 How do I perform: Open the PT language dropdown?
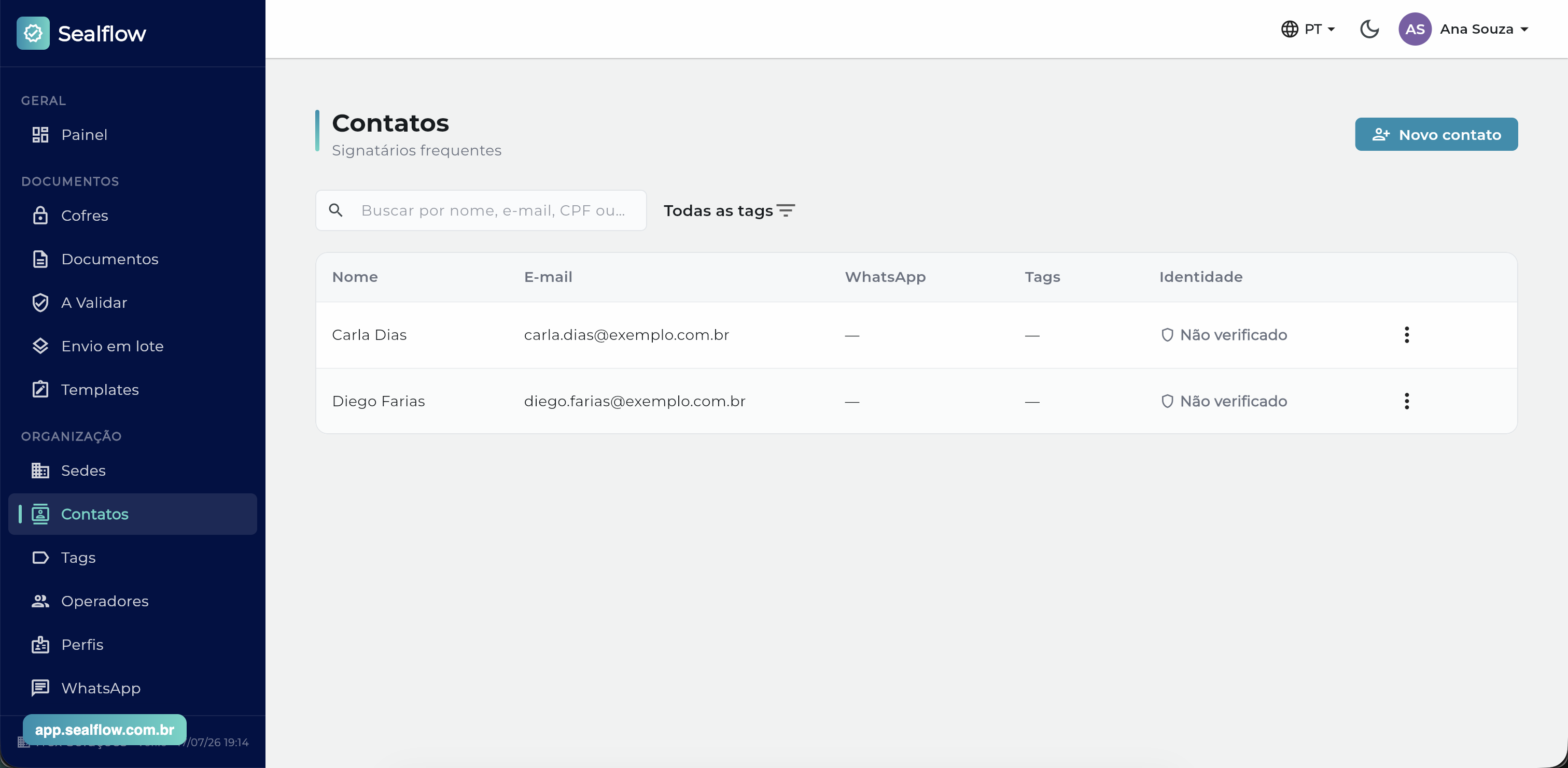tap(1308, 29)
